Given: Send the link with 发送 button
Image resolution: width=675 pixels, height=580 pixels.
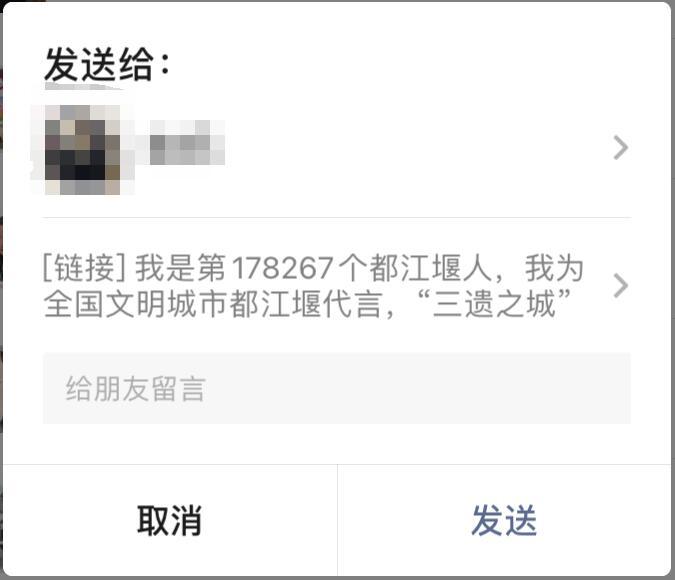Looking at the screenshot, I should click(504, 521).
